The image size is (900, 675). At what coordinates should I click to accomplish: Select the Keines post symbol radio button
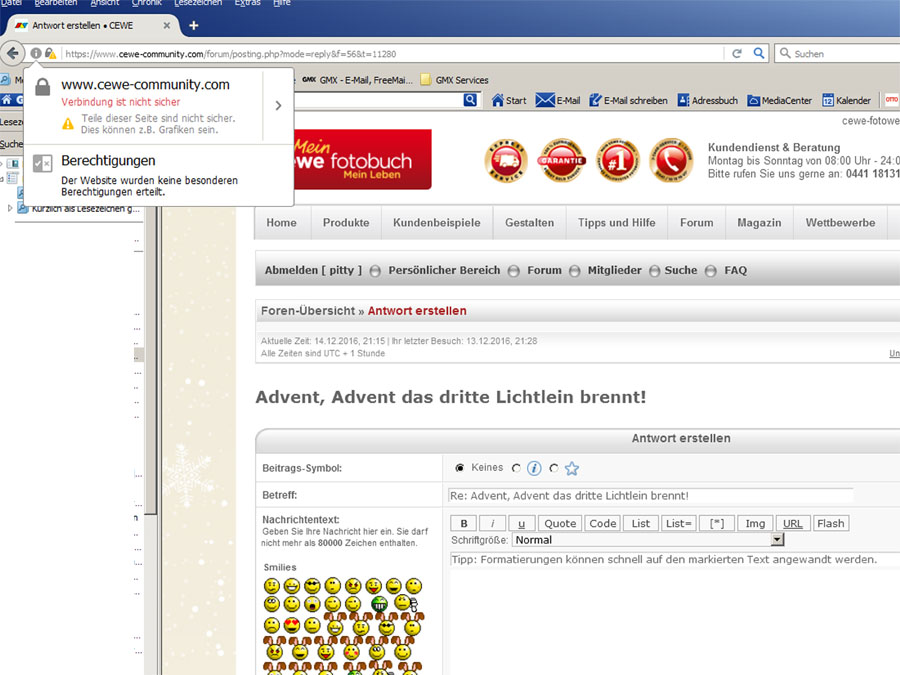[x=459, y=468]
